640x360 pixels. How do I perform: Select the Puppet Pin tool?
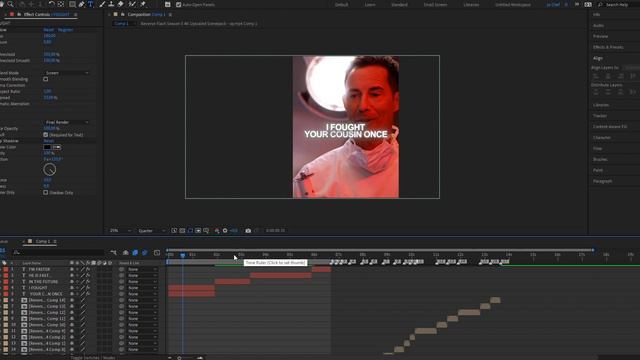pos(143,4)
